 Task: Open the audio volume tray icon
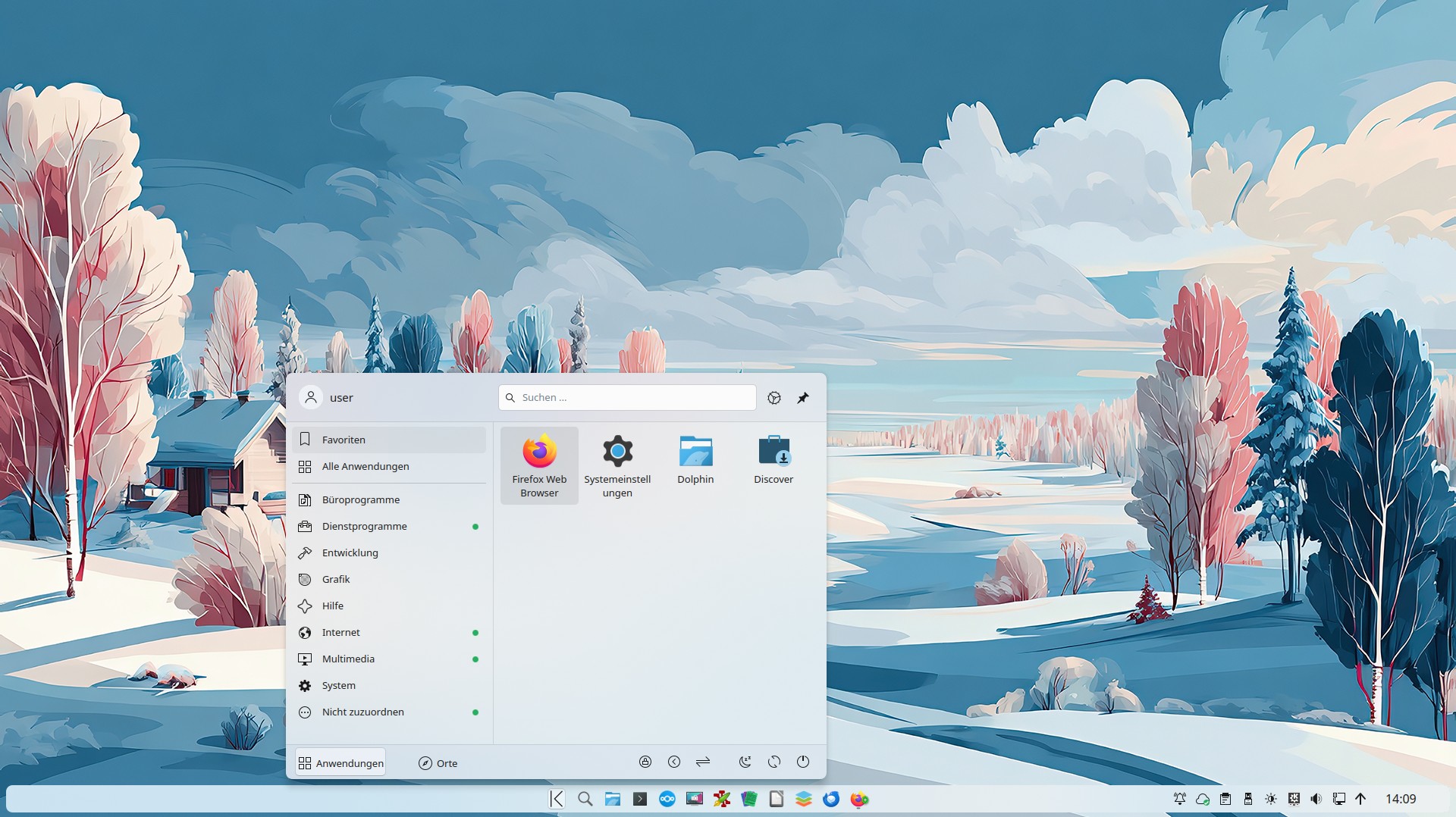point(1316,799)
